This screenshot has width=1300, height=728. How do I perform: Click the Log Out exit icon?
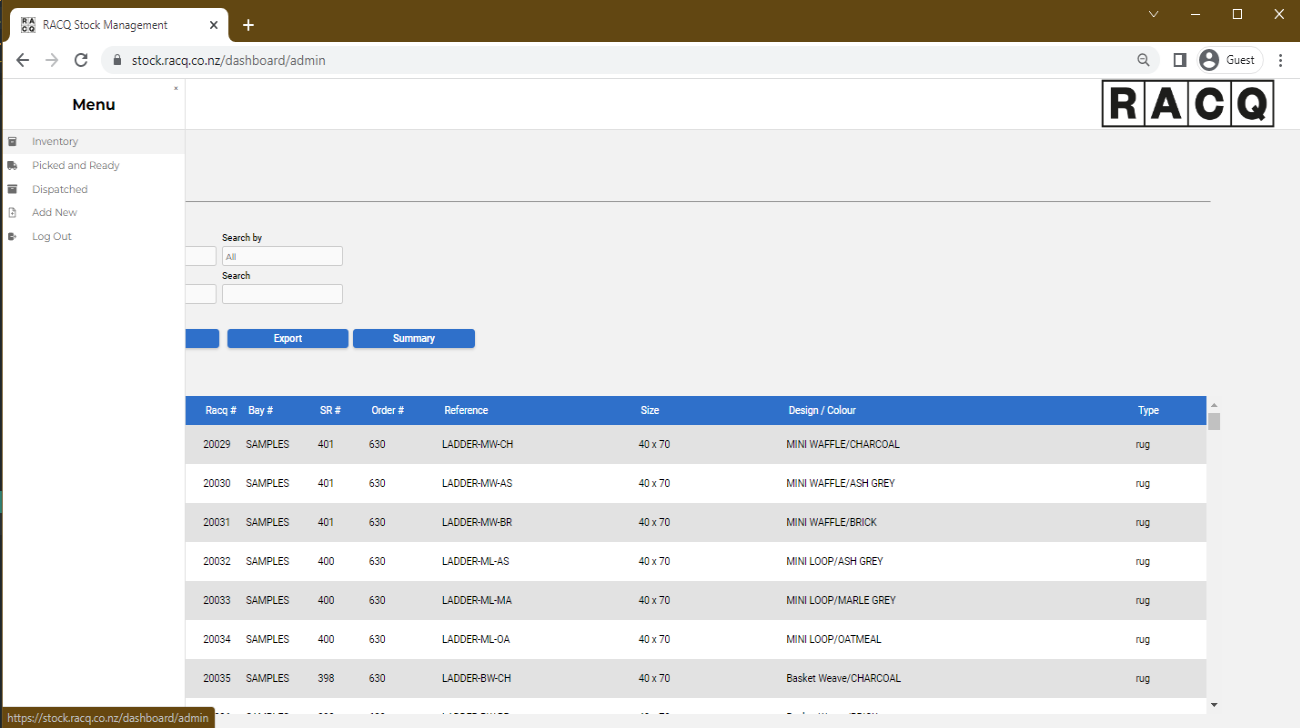point(12,237)
